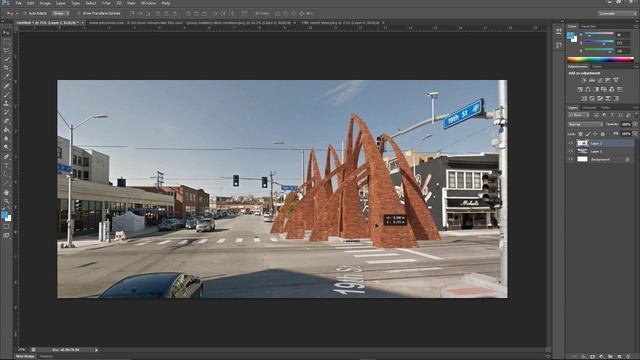The height and width of the screenshot is (360, 640).
Task: Open the Normal blend mode dropdown
Action: pyautogui.click(x=585, y=124)
